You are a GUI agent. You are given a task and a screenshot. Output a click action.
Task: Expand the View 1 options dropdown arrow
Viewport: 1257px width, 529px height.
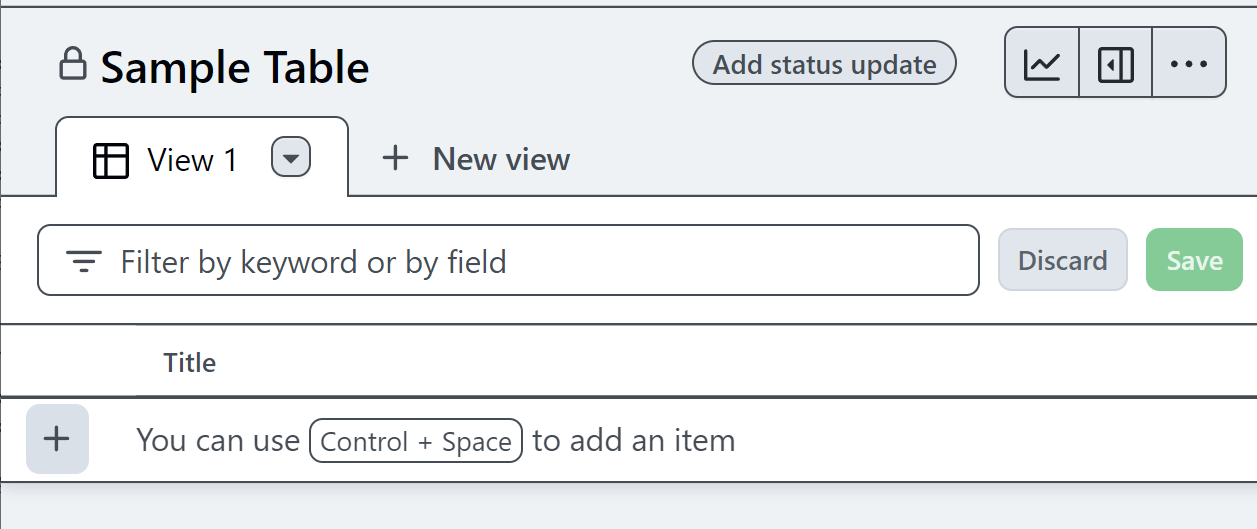(291, 158)
